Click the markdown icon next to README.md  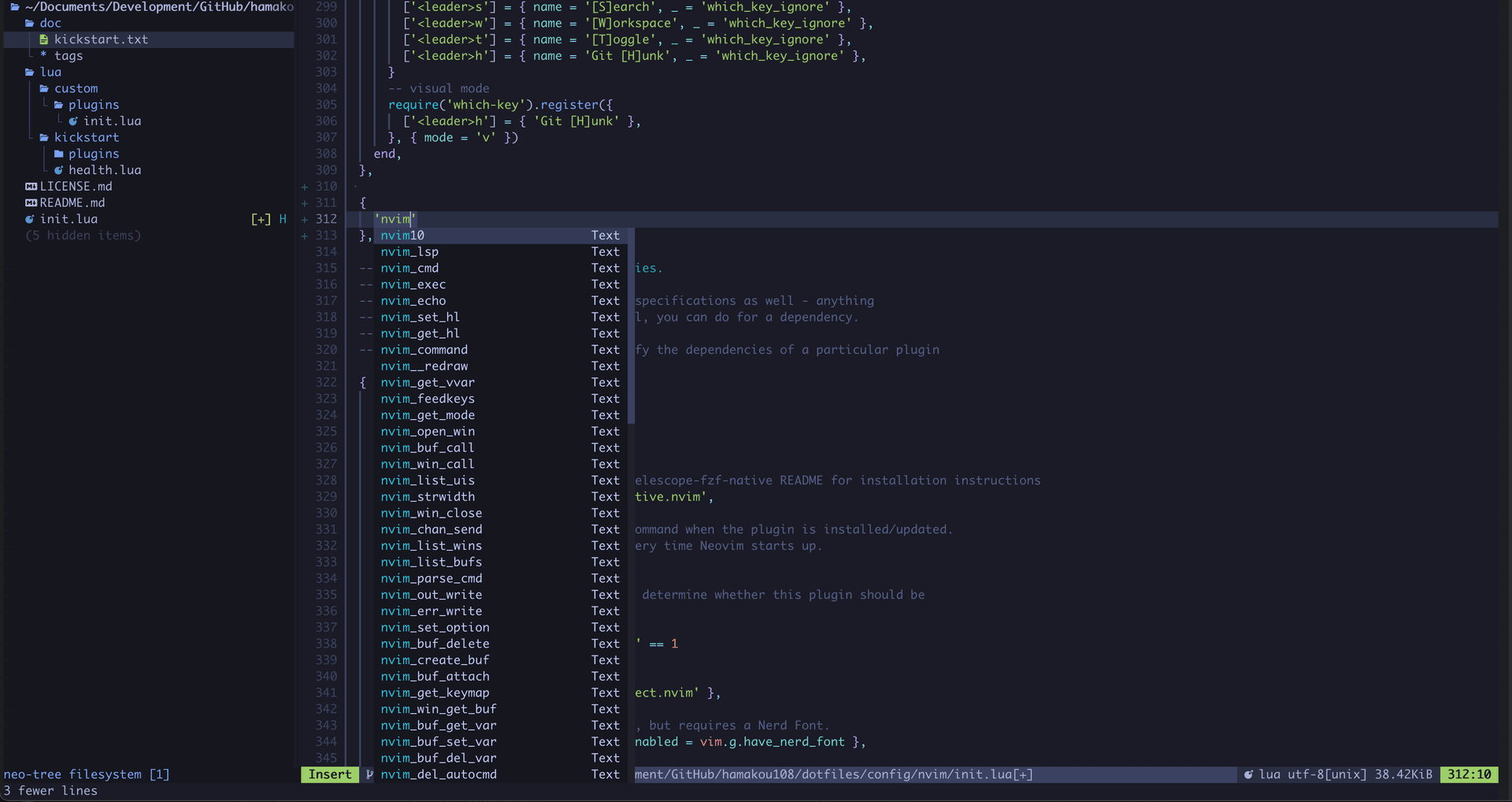(x=31, y=202)
